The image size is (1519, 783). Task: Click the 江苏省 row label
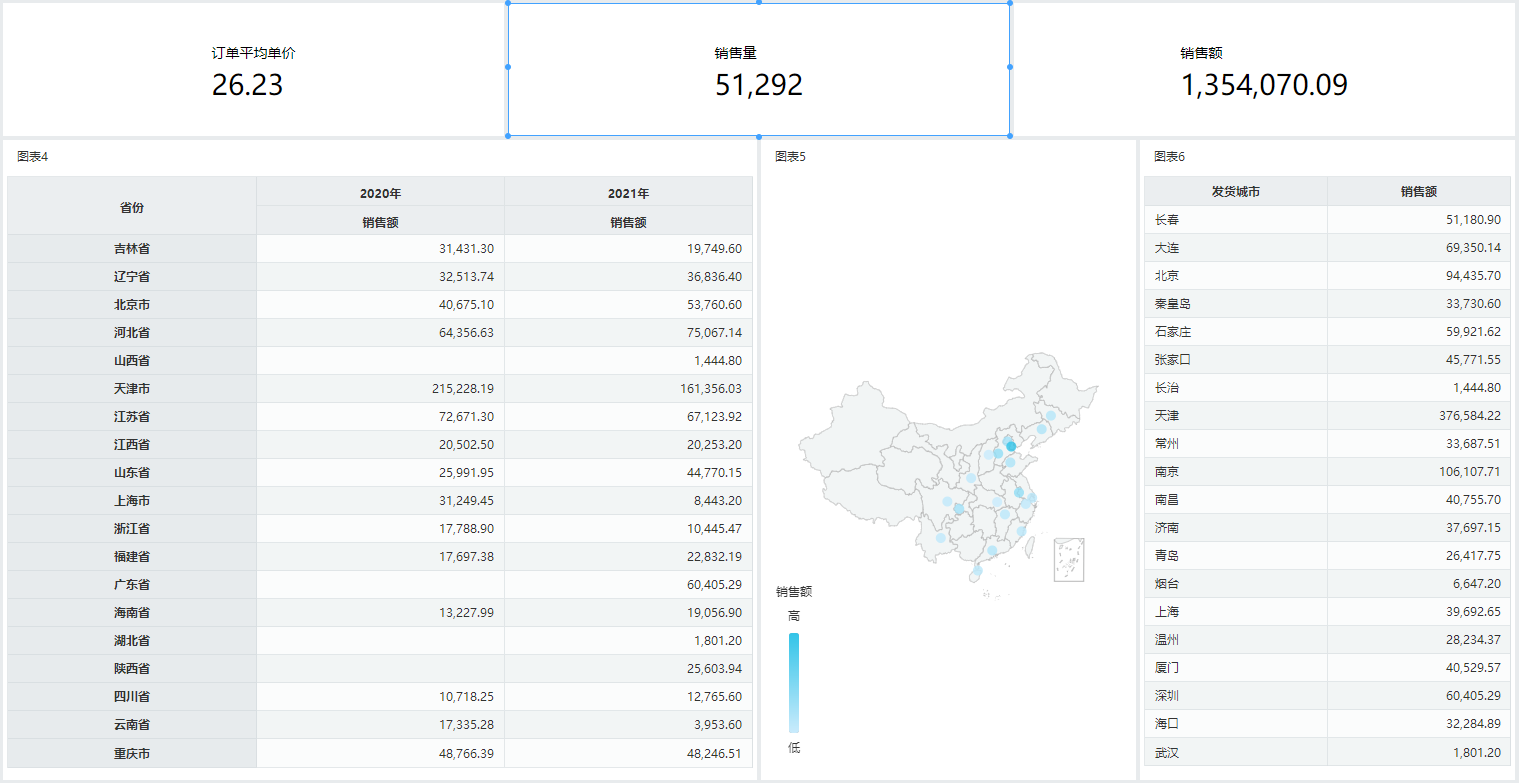pos(132,416)
